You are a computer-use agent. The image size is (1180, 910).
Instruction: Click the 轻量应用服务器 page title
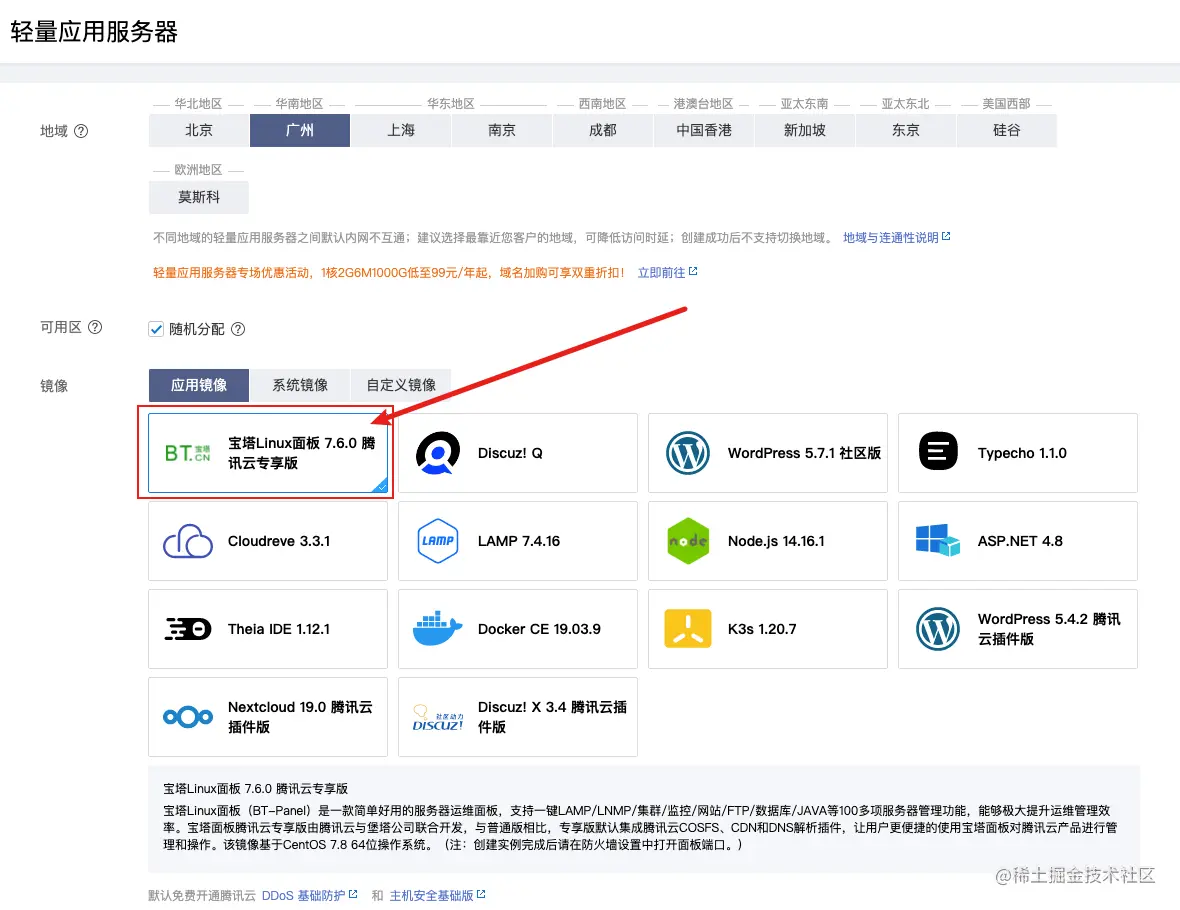94,32
